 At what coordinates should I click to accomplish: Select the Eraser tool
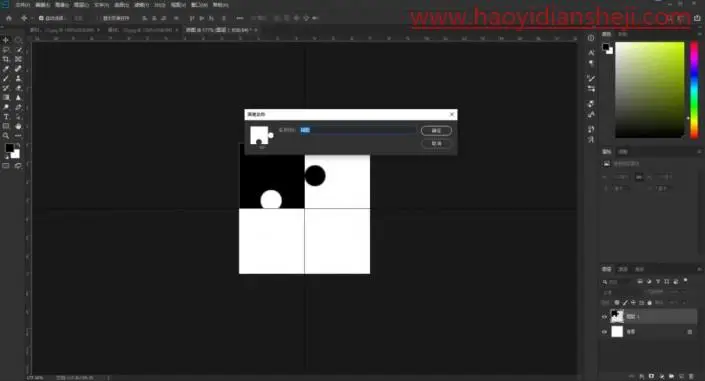click(x=18, y=88)
